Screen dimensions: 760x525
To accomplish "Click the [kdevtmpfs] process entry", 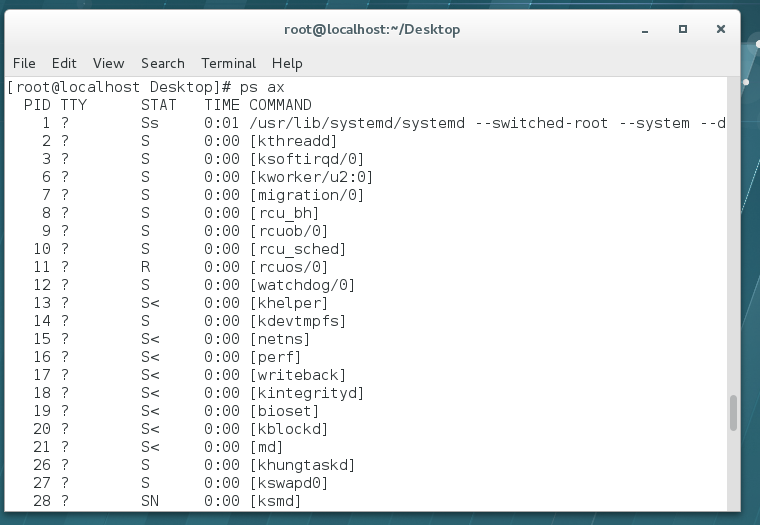I will (x=298, y=320).
